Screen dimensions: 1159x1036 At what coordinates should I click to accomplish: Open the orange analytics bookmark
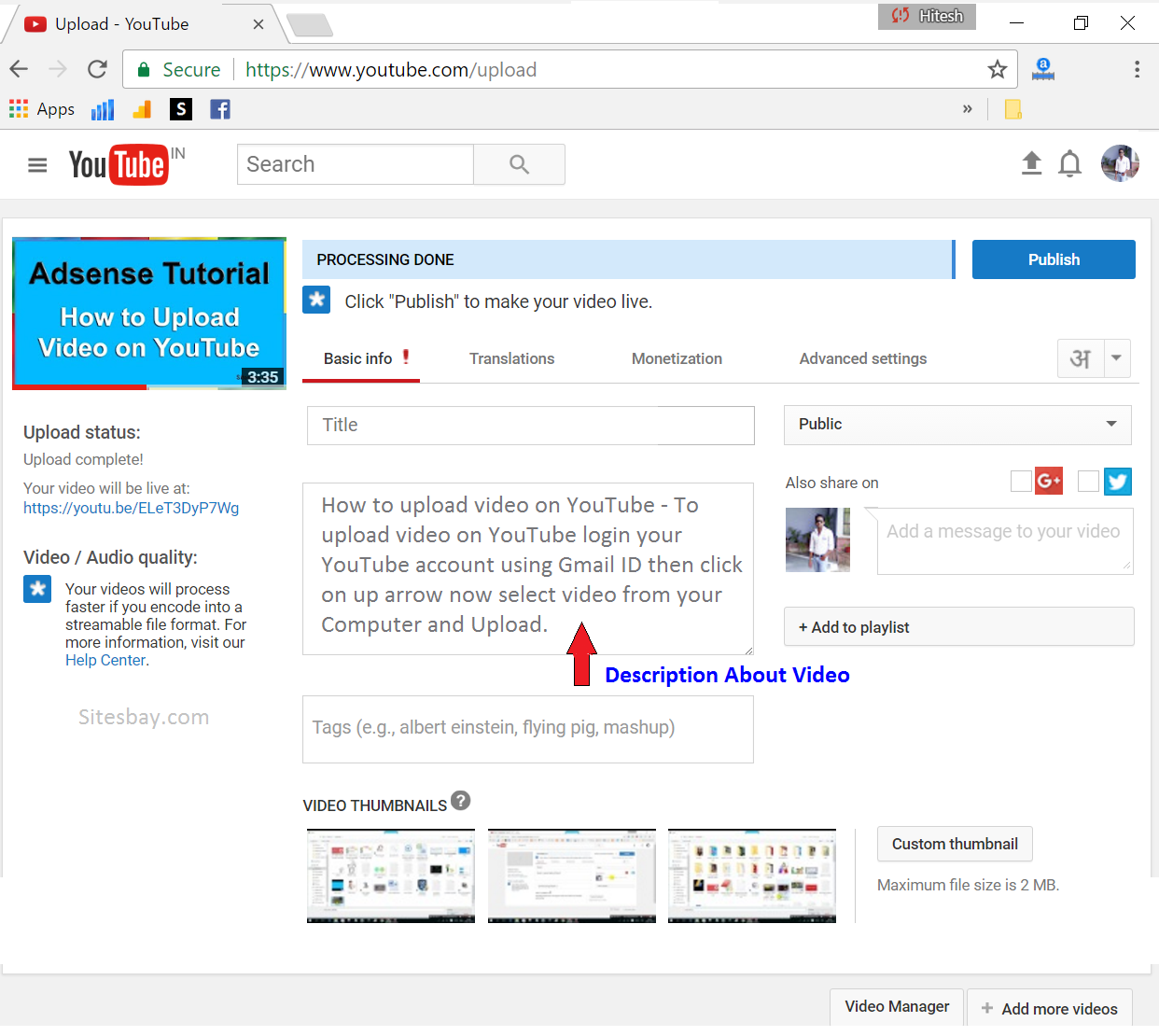[142, 110]
